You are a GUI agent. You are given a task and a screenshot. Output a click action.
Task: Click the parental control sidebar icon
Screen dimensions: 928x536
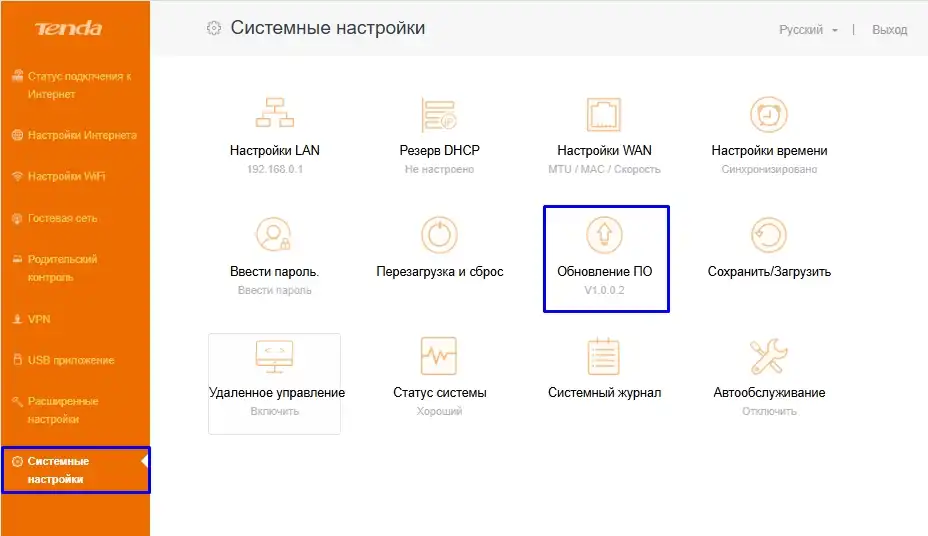(x=17, y=259)
